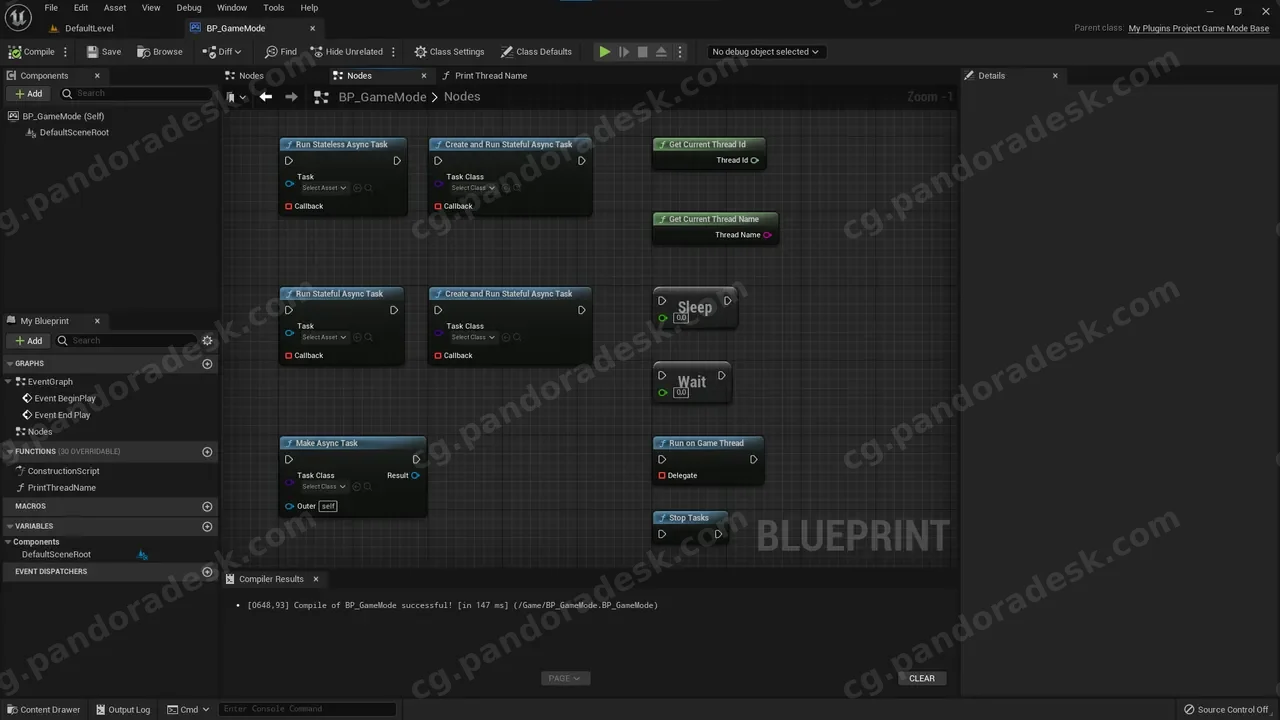Select PrintThreadName function in My Blueprint
The width and height of the screenshot is (1280, 720).
tap(61, 488)
